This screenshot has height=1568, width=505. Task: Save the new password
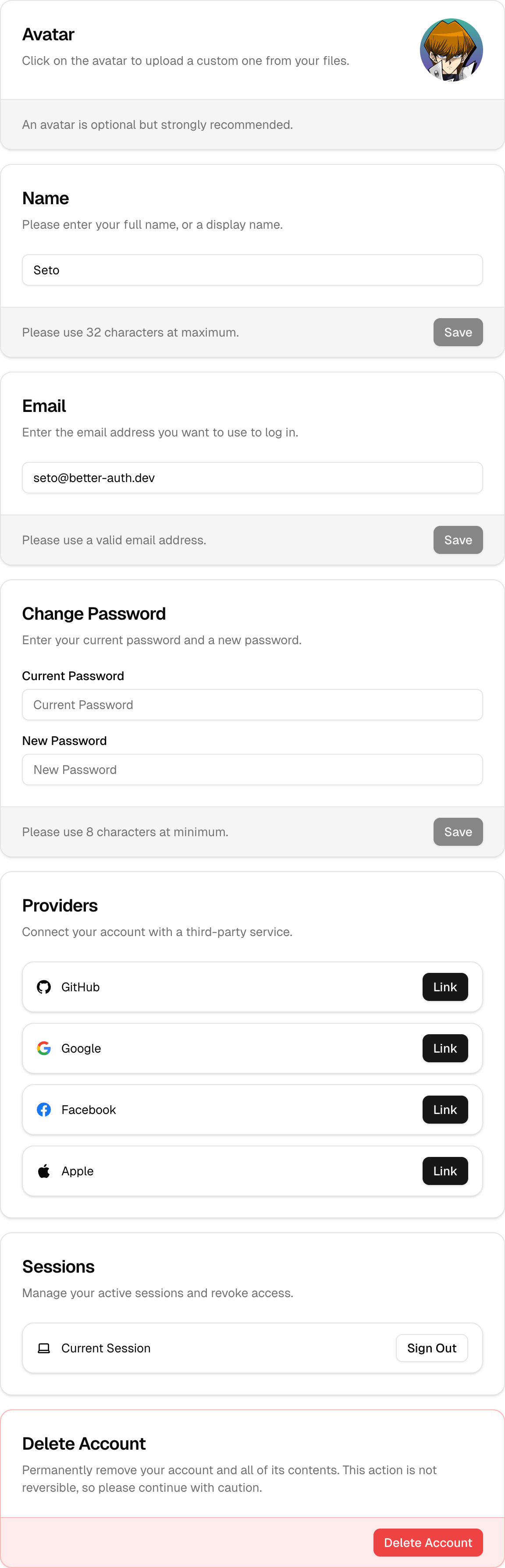(x=458, y=831)
